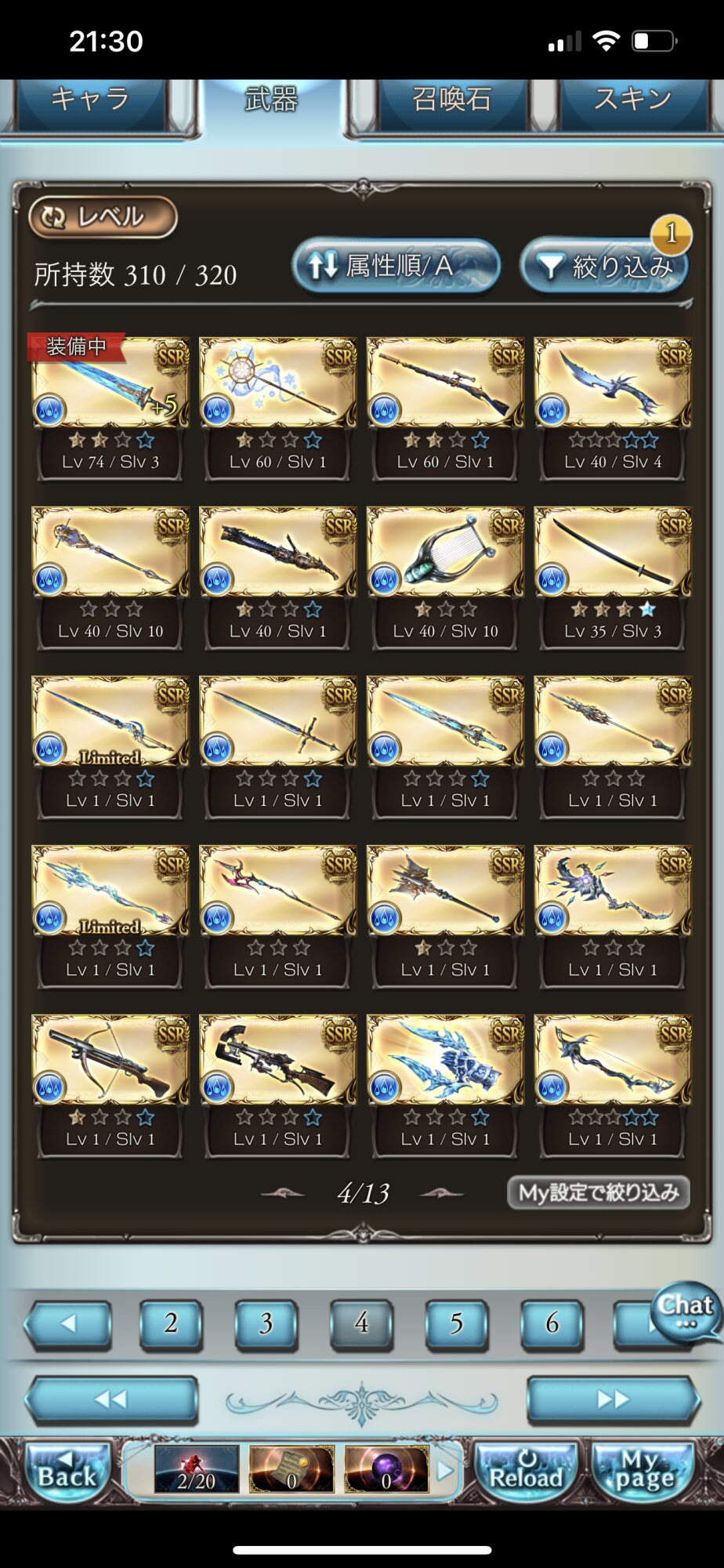The height and width of the screenshot is (1568, 724).
Task: Open the equipped sword with +5 bonus
Action: tap(110, 383)
